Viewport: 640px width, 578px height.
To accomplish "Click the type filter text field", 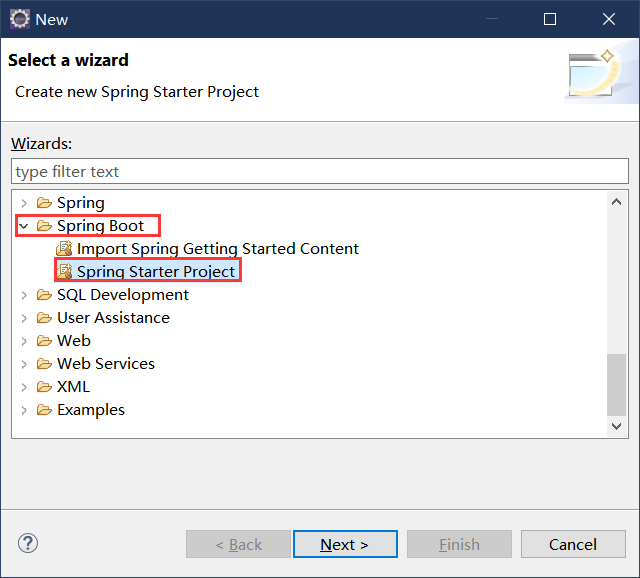I will coord(320,172).
